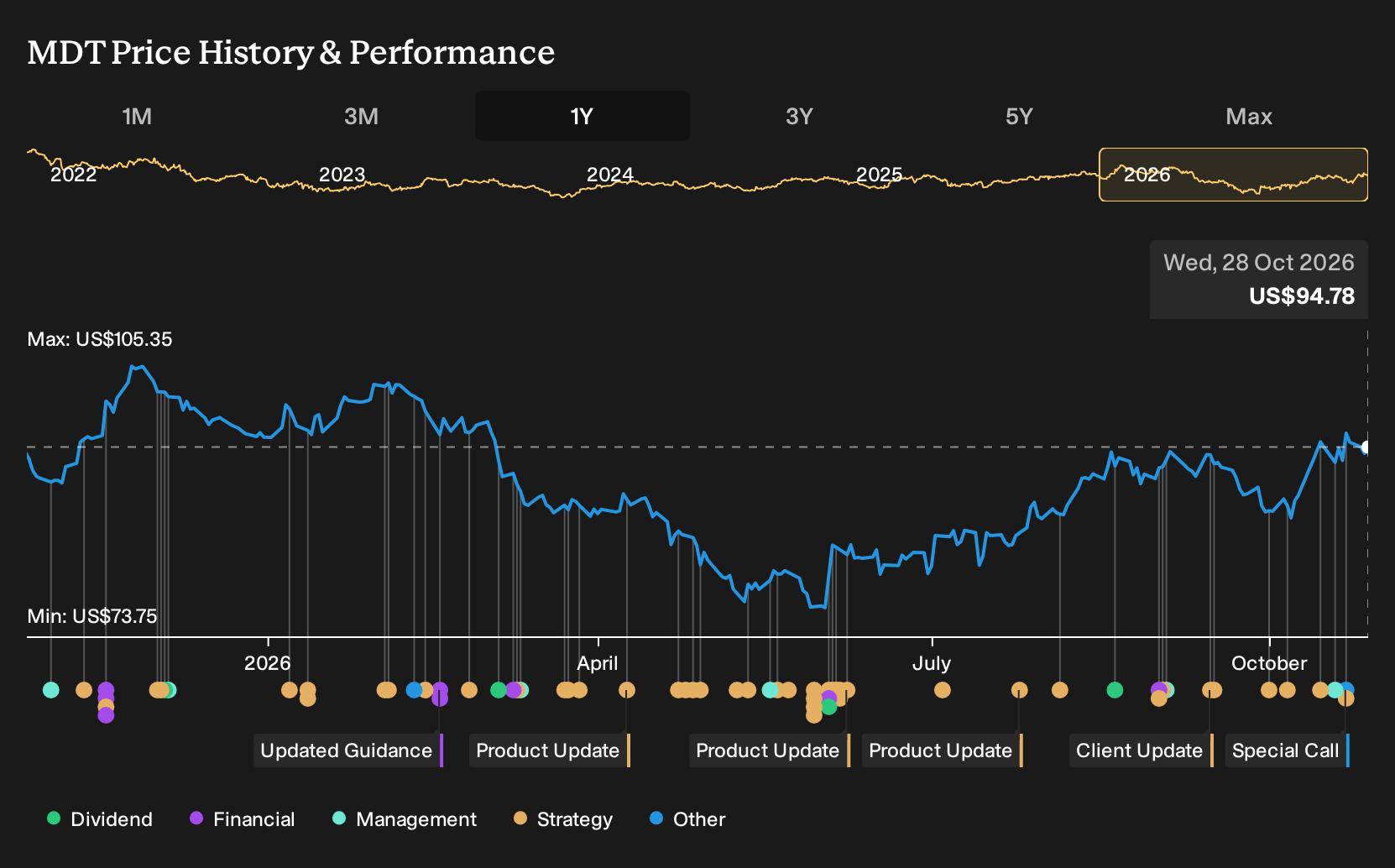Toggle Strategy events in the legend
The height and width of the screenshot is (868, 1395).
(563, 819)
